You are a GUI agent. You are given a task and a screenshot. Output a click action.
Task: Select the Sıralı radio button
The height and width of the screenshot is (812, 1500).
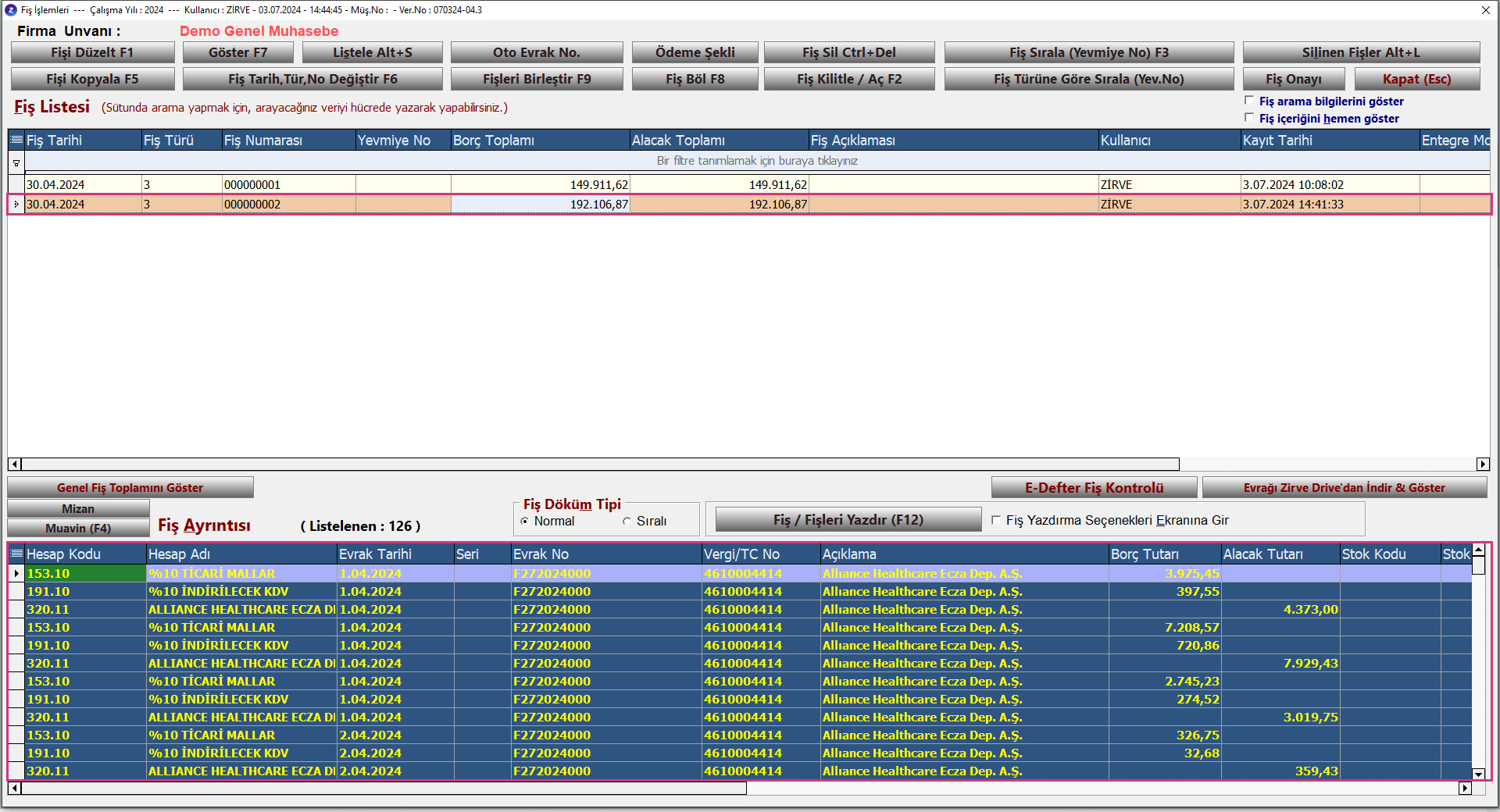tap(627, 522)
